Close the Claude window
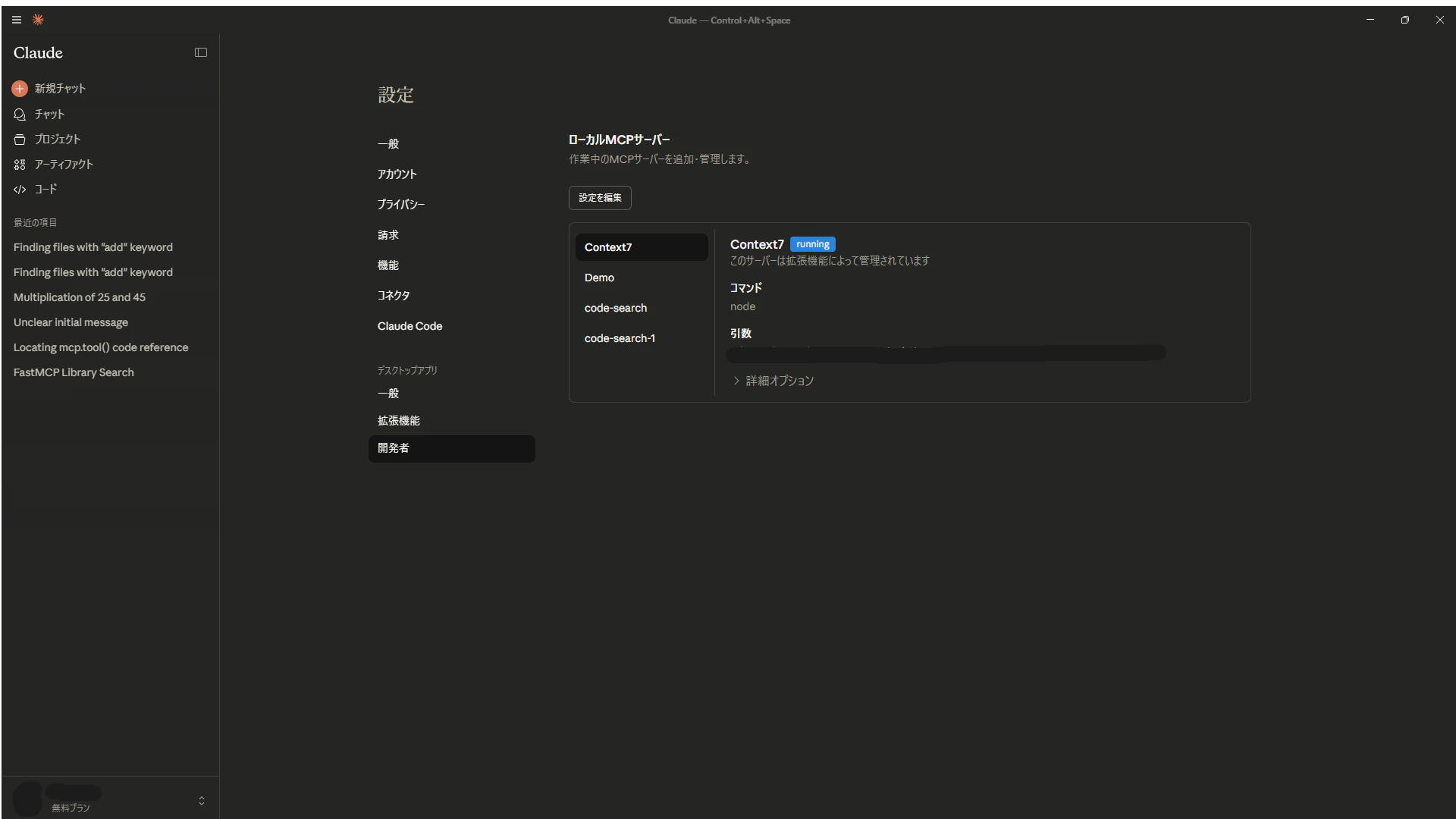This screenshot has width=1456, height=819. click(x=1439, y=20)
